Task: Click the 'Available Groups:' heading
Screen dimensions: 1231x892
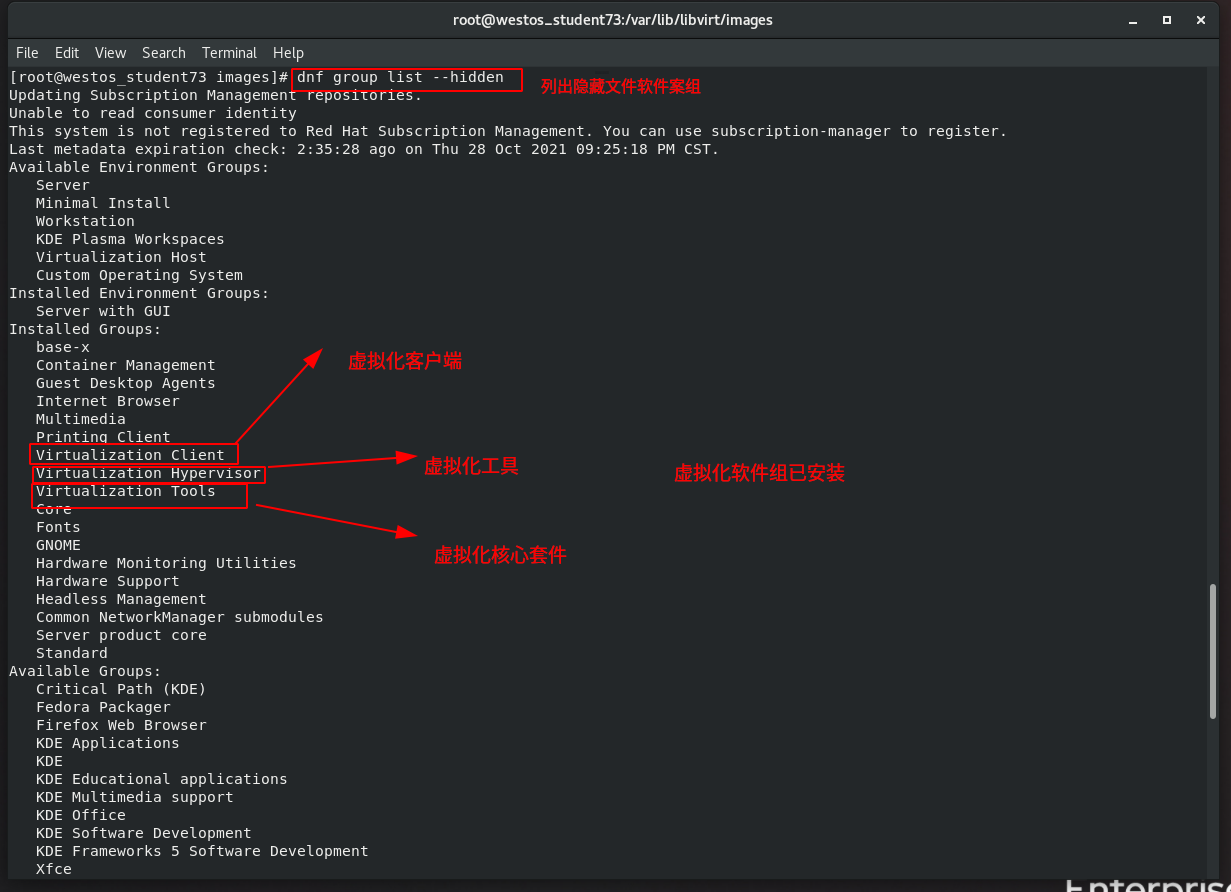Action: pyautogui.click(x=85, y=671)
